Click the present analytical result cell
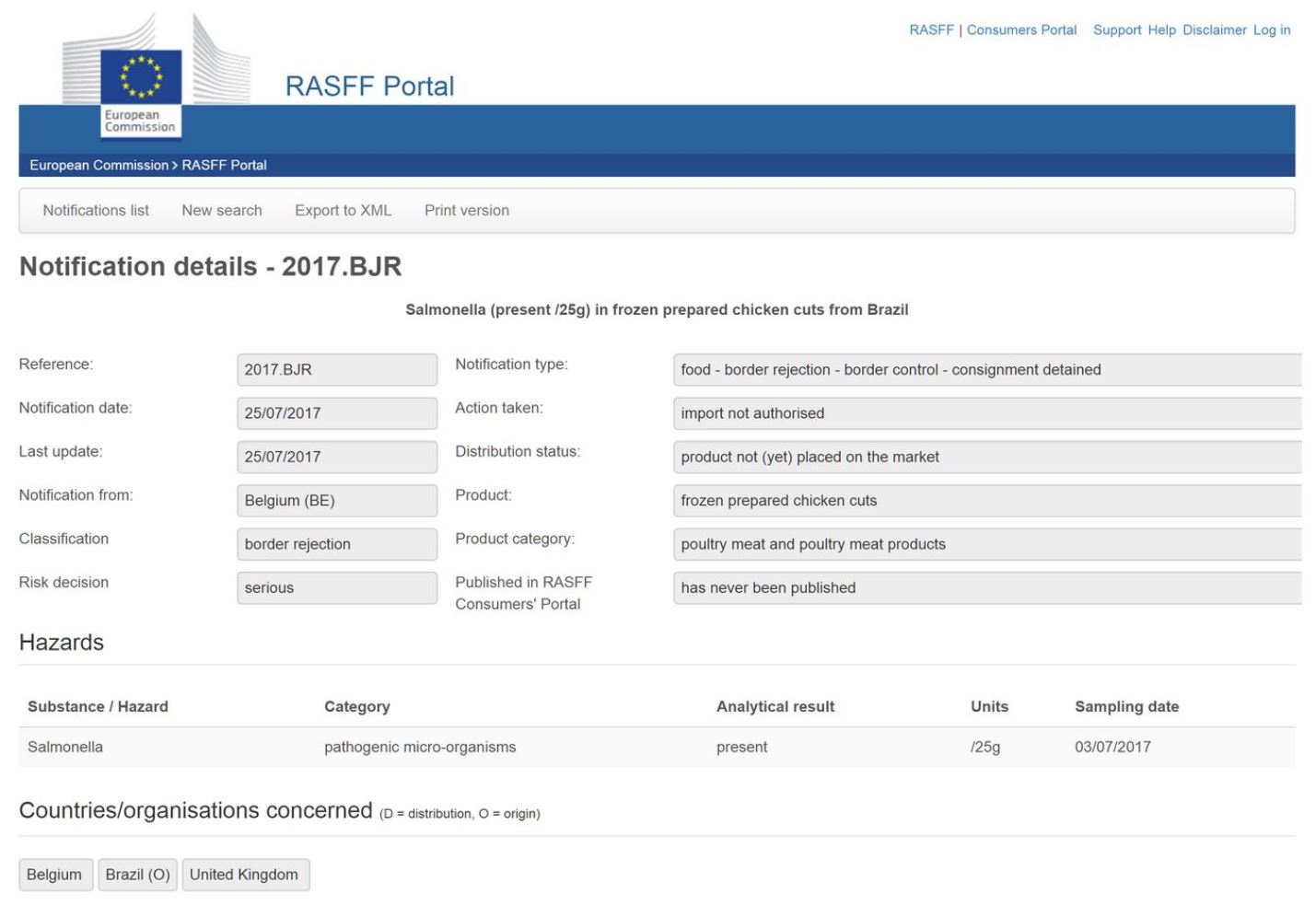 click(x=741, y=747)
